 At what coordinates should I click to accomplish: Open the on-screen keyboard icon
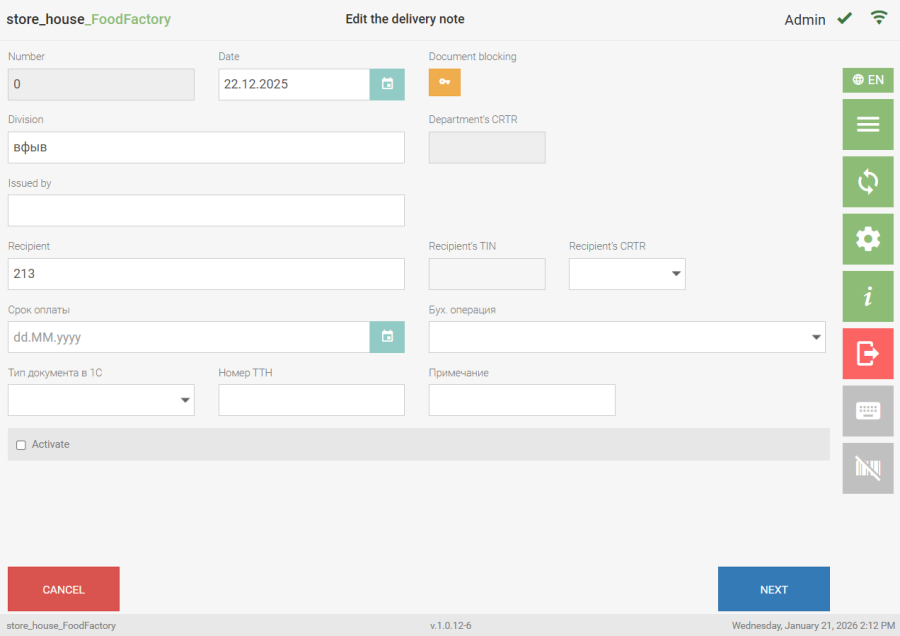[867, 411]
